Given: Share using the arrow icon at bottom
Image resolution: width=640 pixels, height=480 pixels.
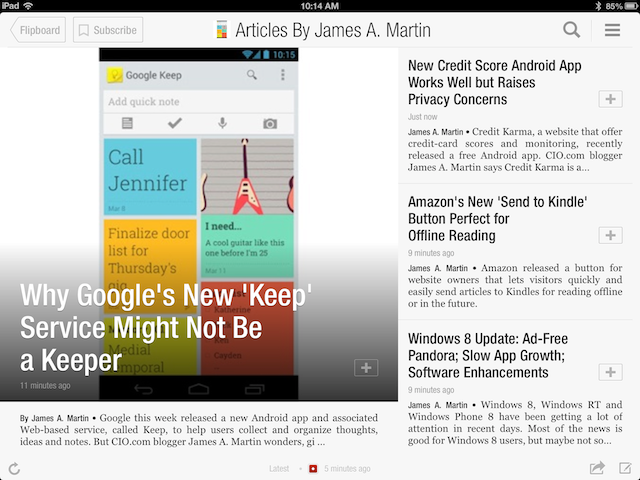Looking at the screenshot, I should 597,468.
